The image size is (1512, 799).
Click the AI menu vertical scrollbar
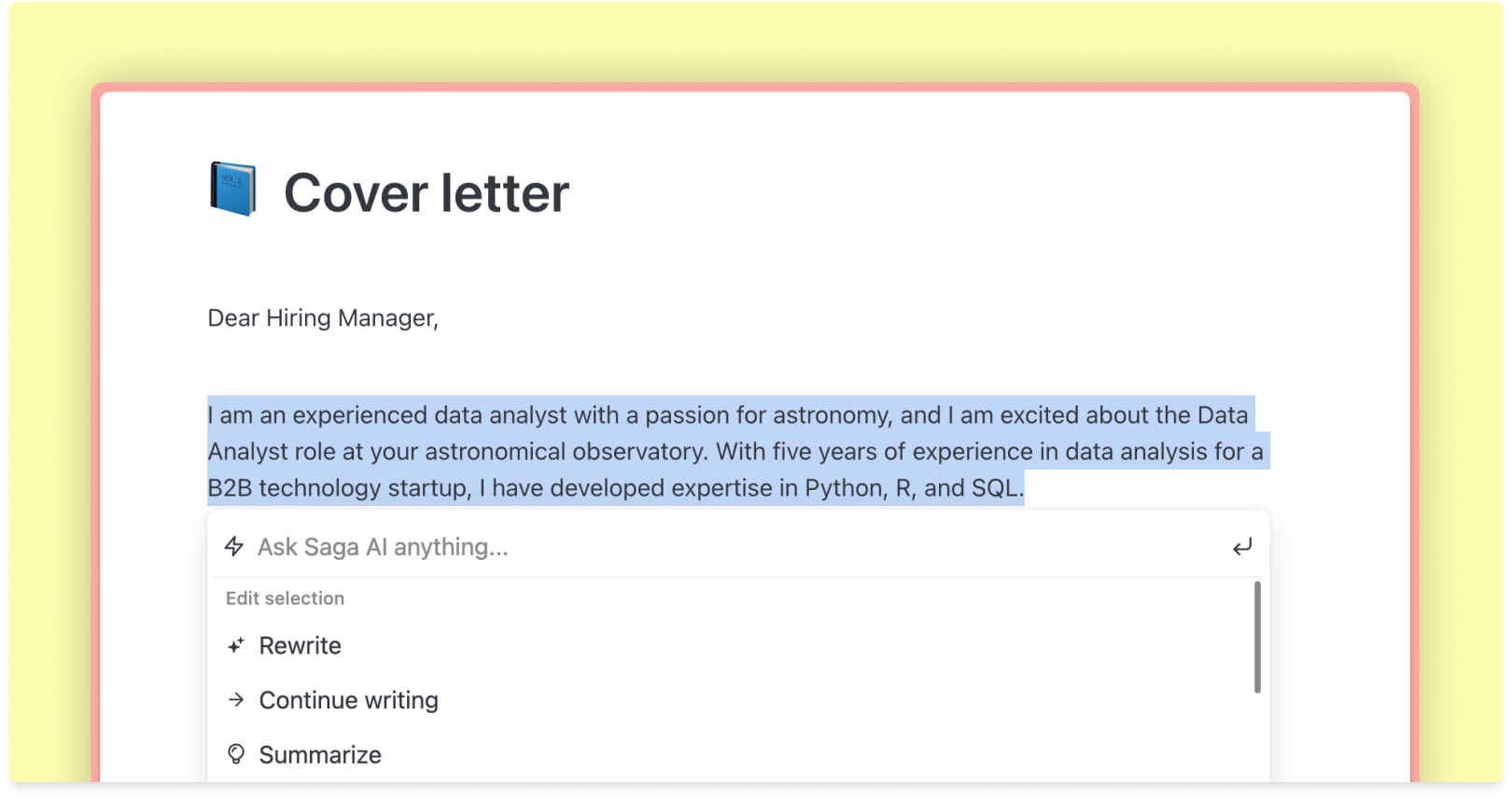[x=1257, y=638]
